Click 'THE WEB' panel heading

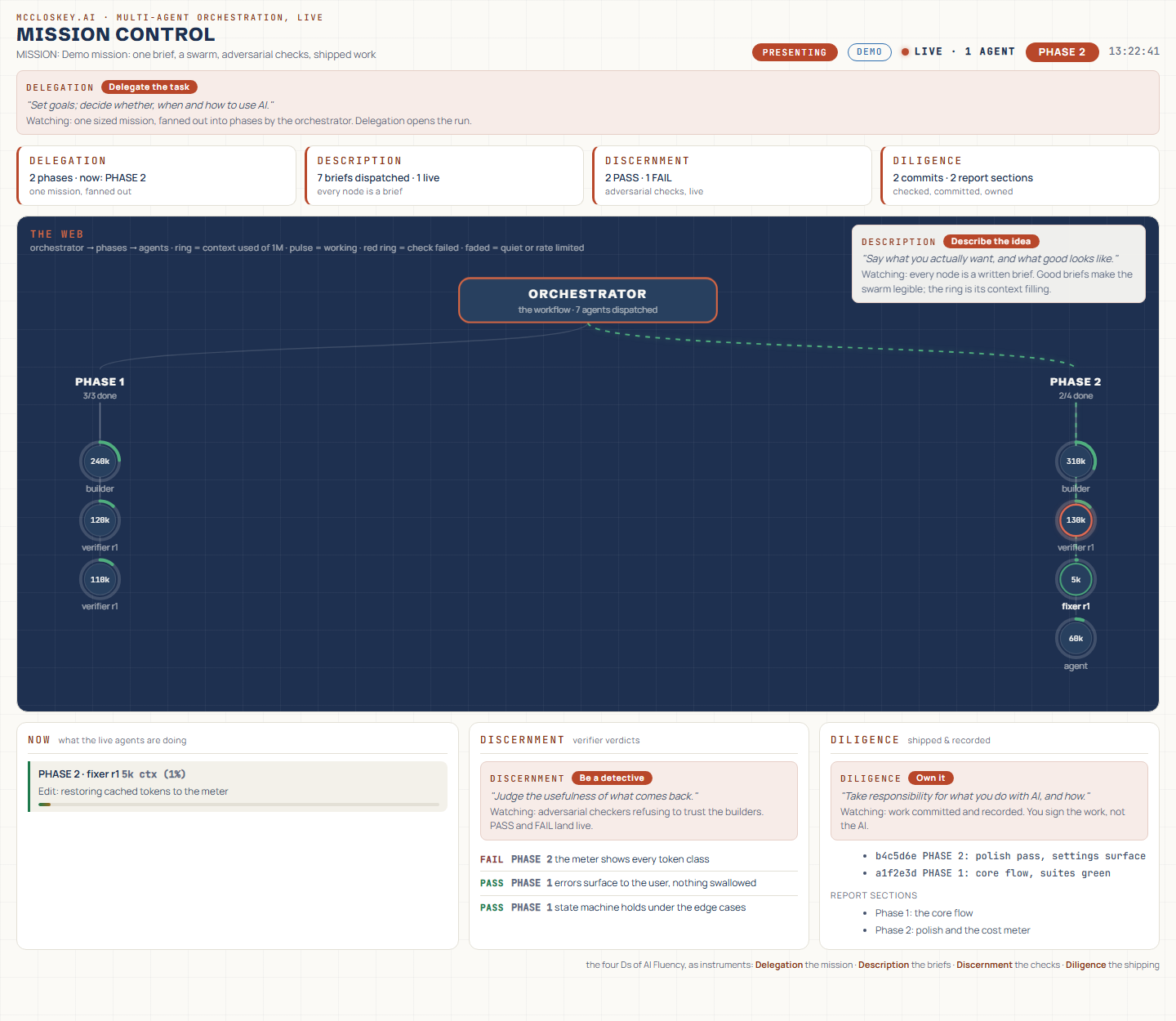[57, 234]
